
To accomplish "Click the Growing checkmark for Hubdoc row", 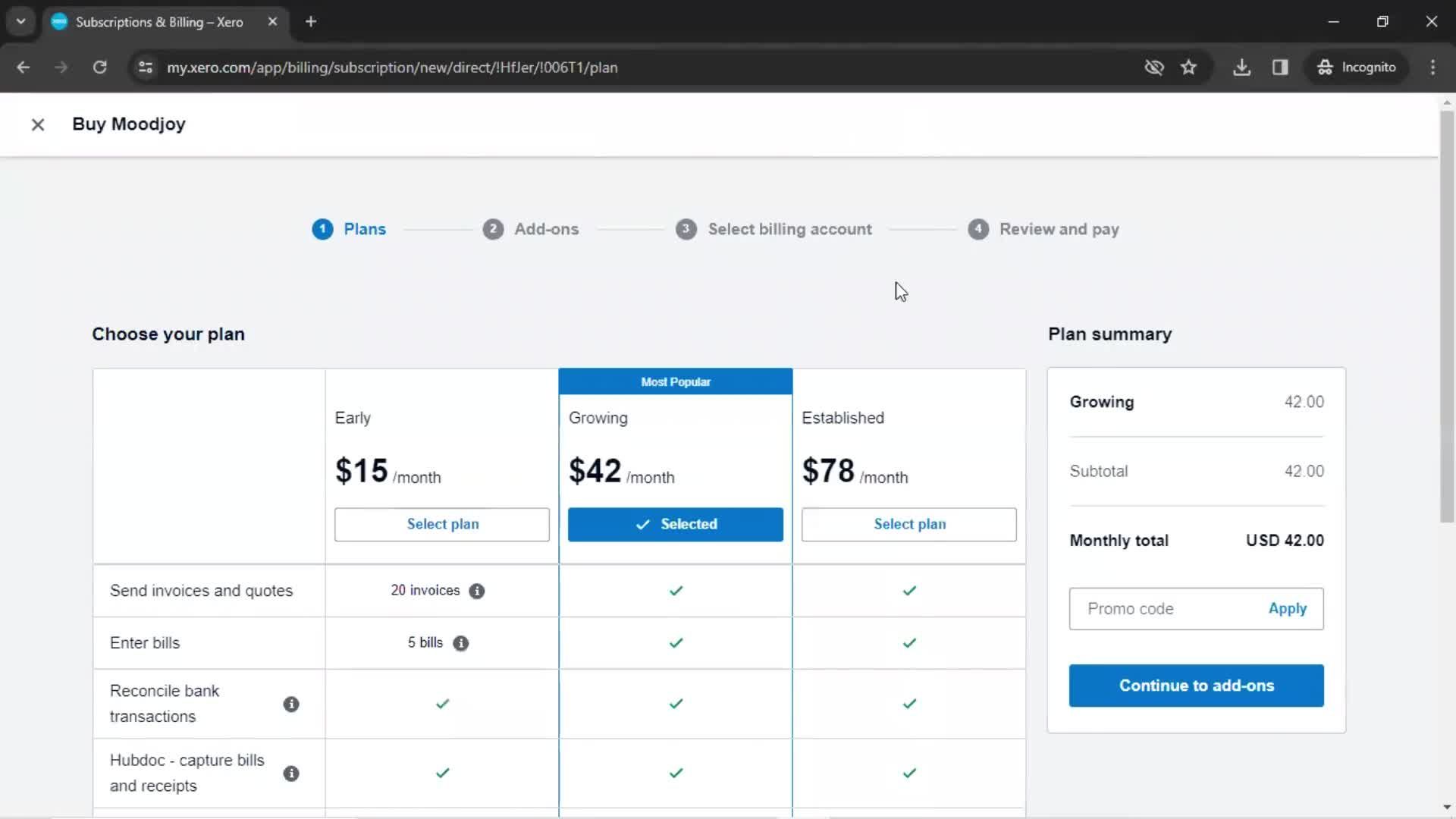I will click(676, 773).
